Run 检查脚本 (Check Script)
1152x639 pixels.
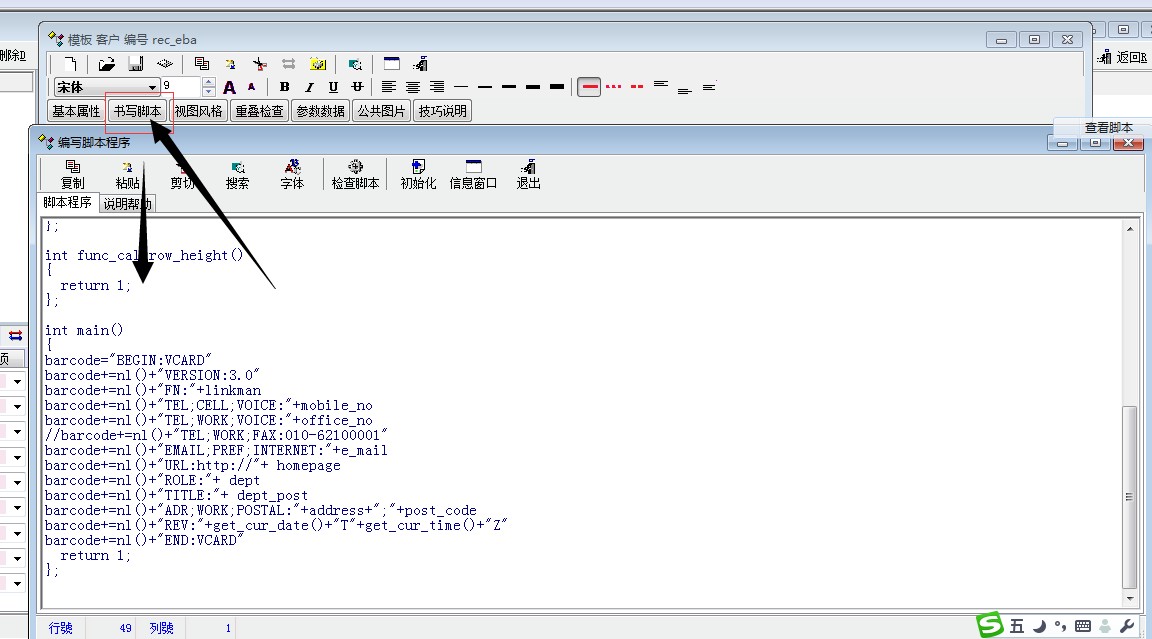coord(355,174)
